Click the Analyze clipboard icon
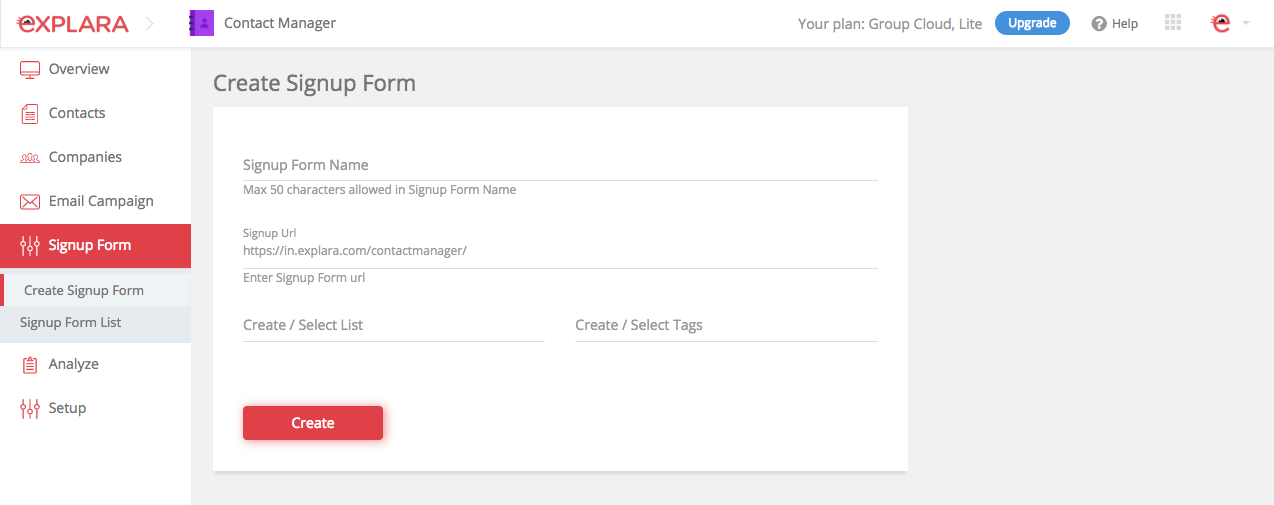This screenshot has height=505, width=1274. click(x=30, y=365)
